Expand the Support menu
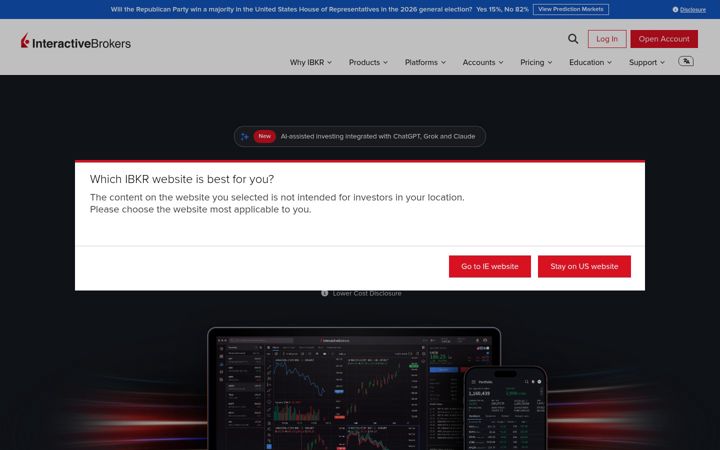Image resolution: width=720 pixels, height=450 pixels. coord(647,62)
